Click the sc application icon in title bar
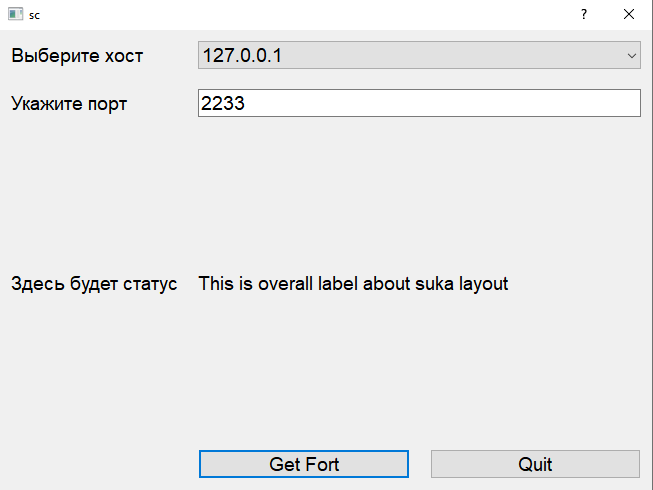653x490 pixels. coord(15,14)
